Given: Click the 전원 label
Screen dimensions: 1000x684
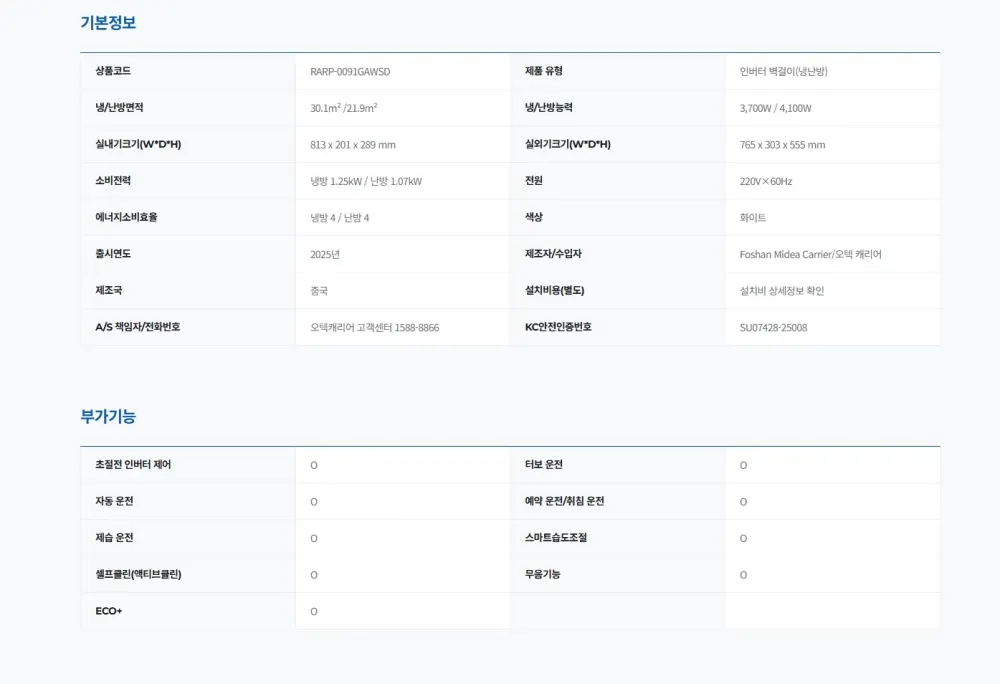Looking at the screenshot, I should pos(534,180).
